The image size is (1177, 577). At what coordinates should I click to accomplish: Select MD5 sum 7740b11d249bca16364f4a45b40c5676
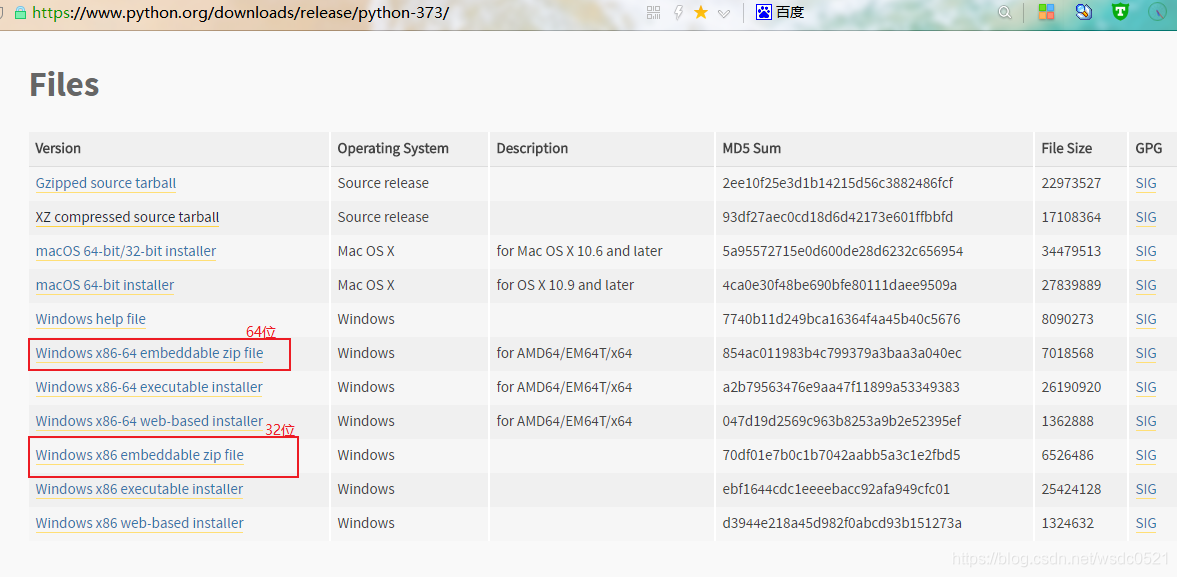tap(841, 319)
